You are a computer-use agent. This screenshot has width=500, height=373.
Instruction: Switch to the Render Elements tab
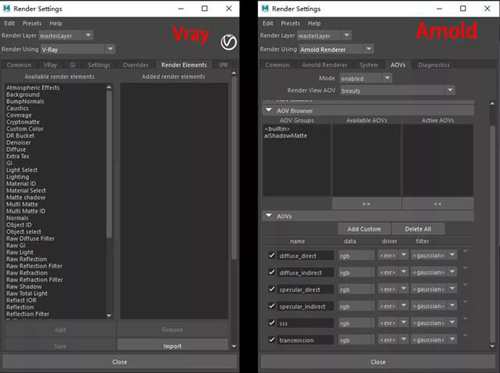pos(184,65)
